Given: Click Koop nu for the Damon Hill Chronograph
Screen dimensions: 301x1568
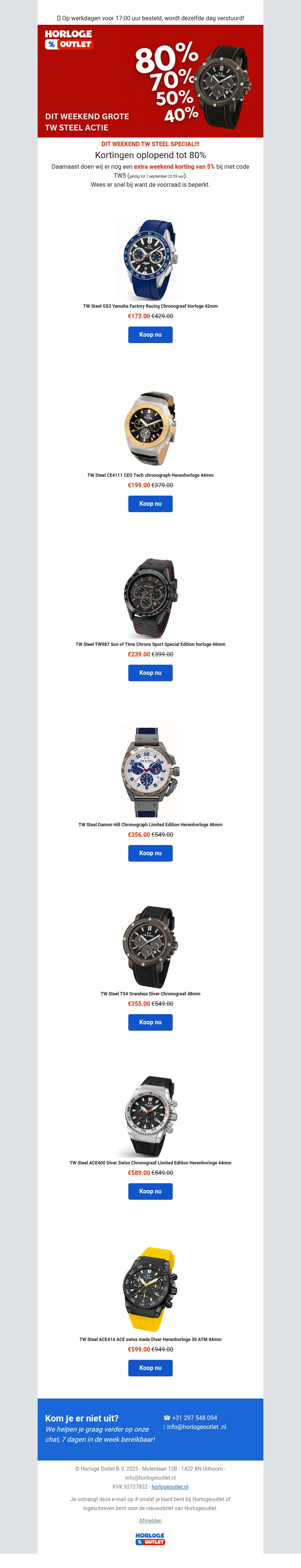Looking at the screenshot, I should click(x=150, y=853).
